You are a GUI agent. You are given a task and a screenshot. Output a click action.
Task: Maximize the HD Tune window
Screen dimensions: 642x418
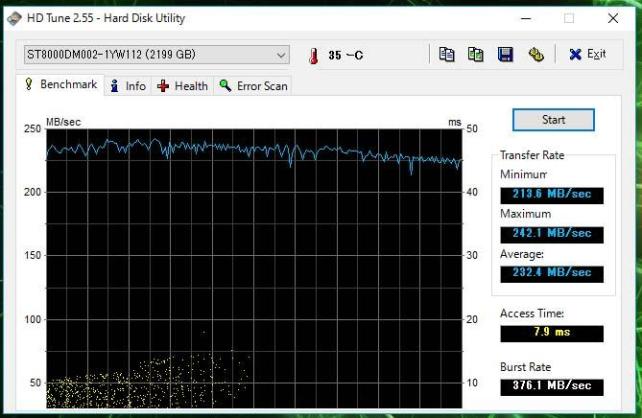click(569, 18)
